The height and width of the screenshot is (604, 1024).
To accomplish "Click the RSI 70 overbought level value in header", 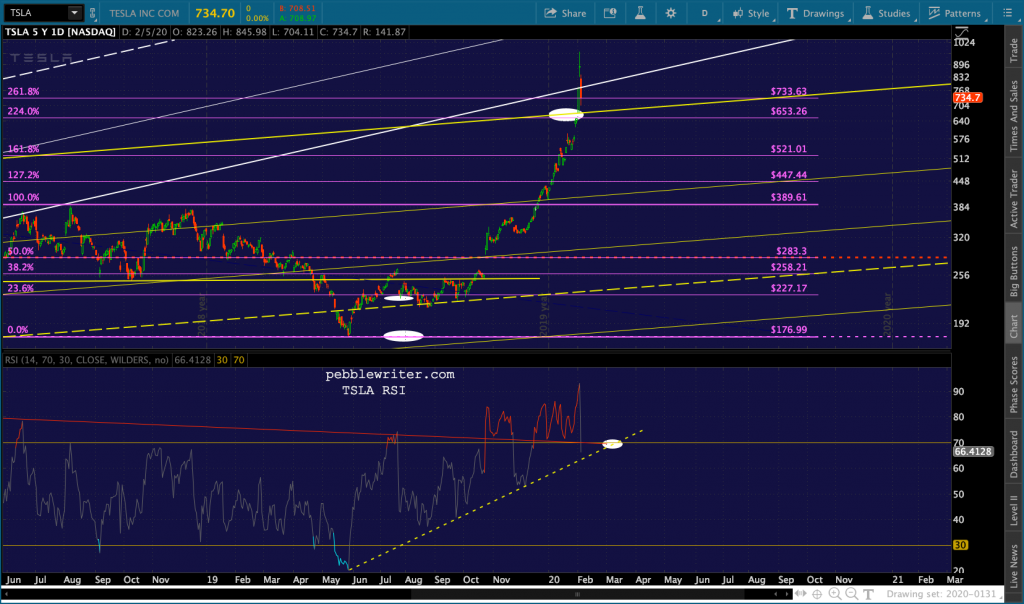I will coord(239,360).
